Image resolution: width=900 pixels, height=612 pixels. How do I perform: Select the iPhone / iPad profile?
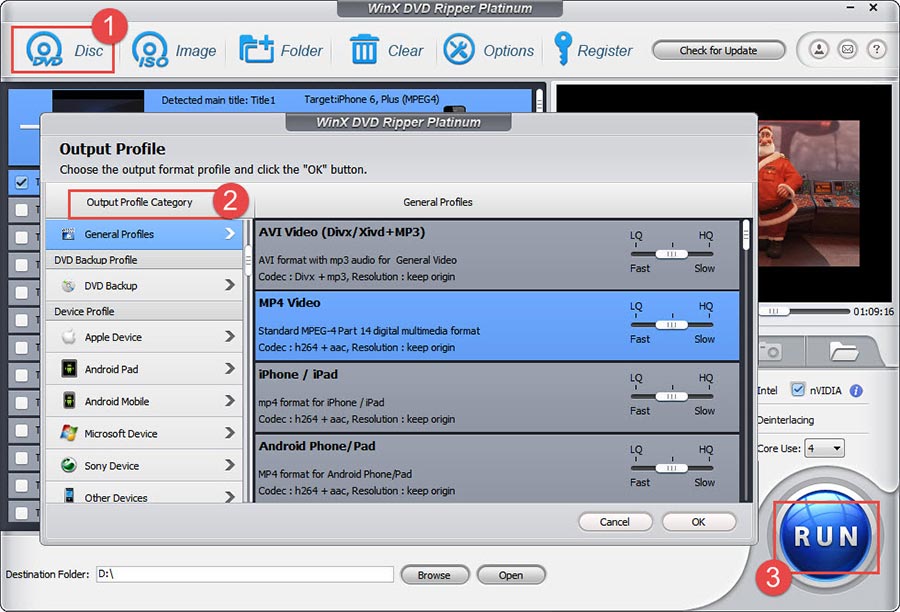click(x=497, y=398)
